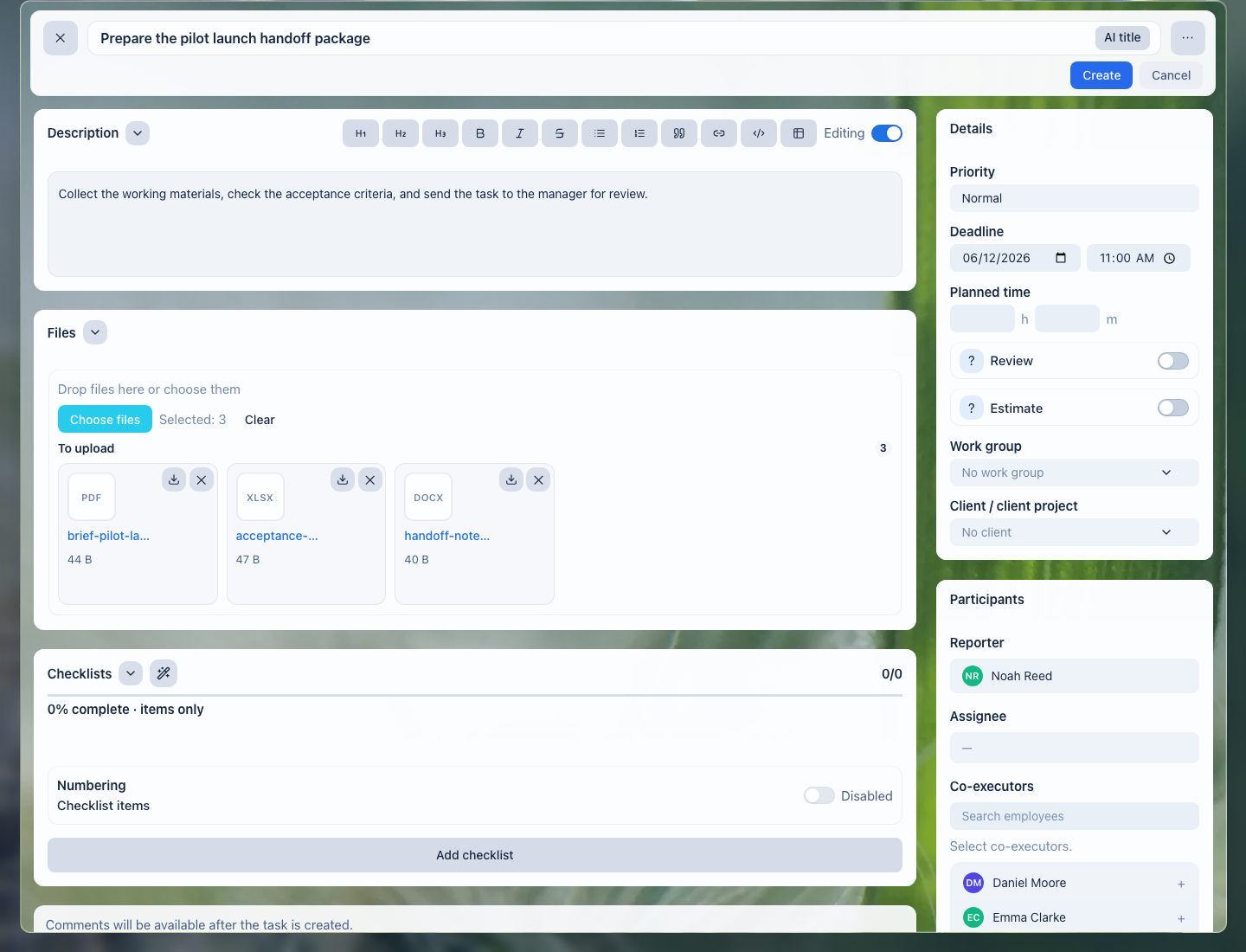Remove the handoff-note DOCX file
Viewport: 1246px width, 952px height.
click(x=538, y=479)
